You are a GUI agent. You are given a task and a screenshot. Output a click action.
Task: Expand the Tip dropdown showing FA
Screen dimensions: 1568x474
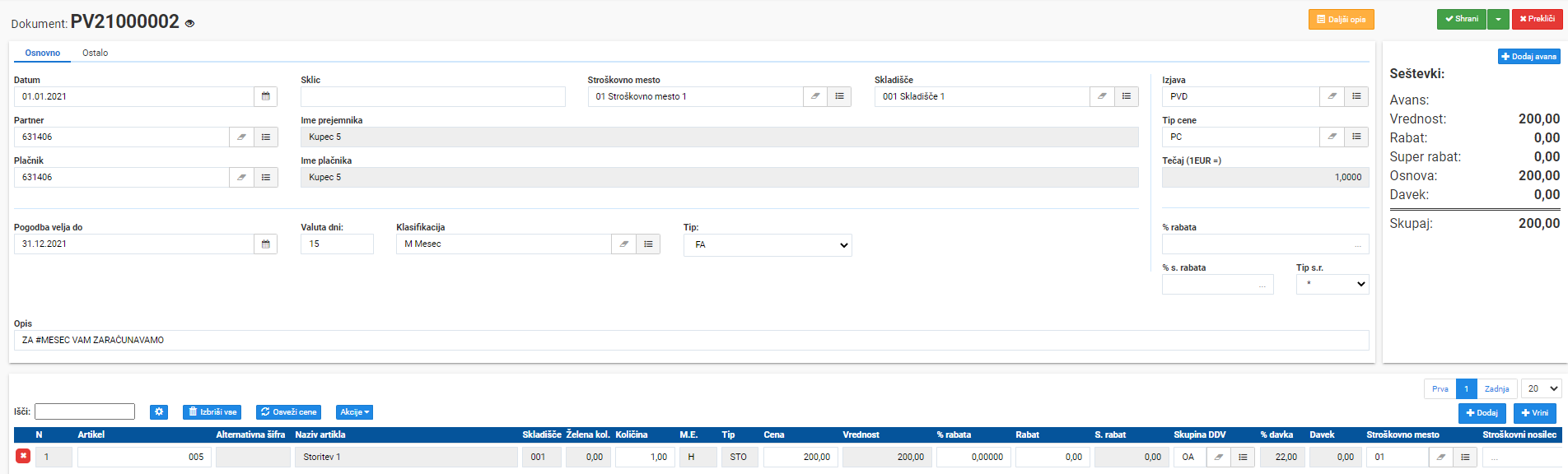click(x=768, y=245)
